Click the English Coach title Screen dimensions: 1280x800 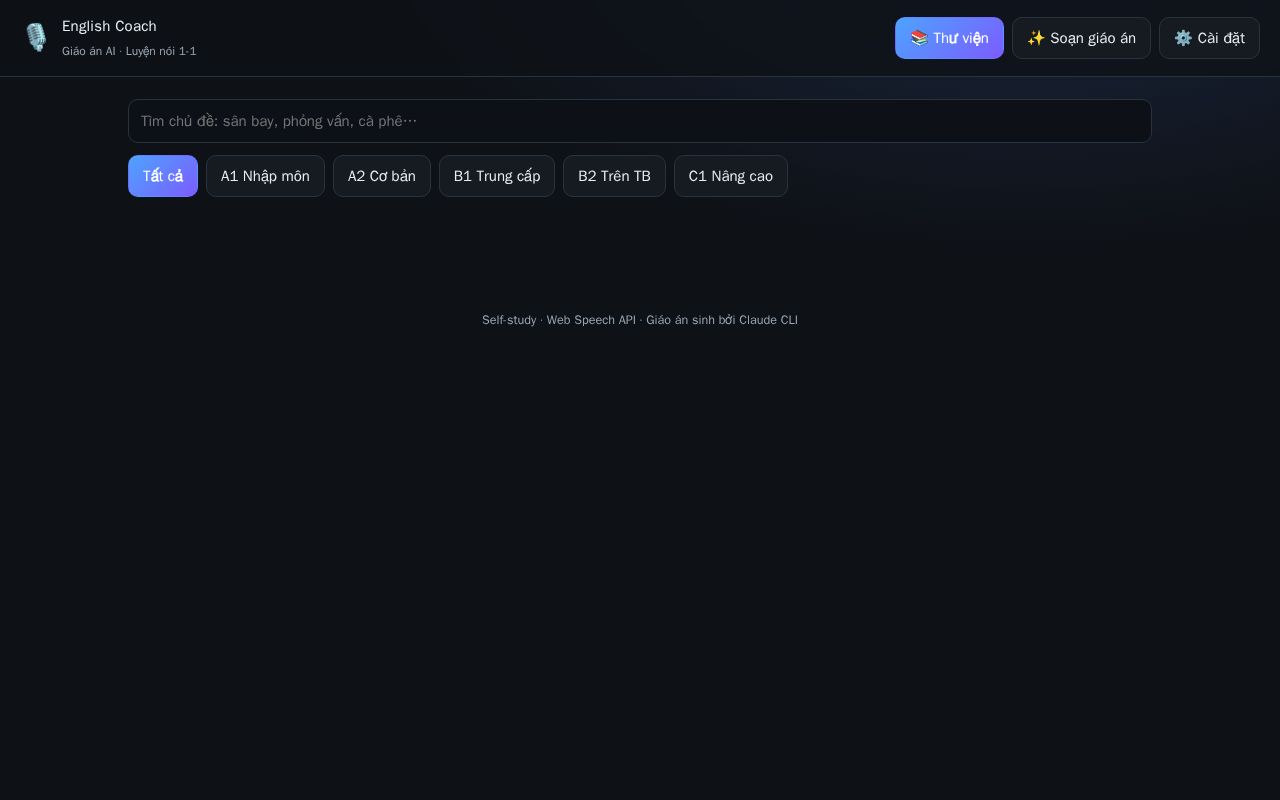pyautogui.click(x=109, y=26)
